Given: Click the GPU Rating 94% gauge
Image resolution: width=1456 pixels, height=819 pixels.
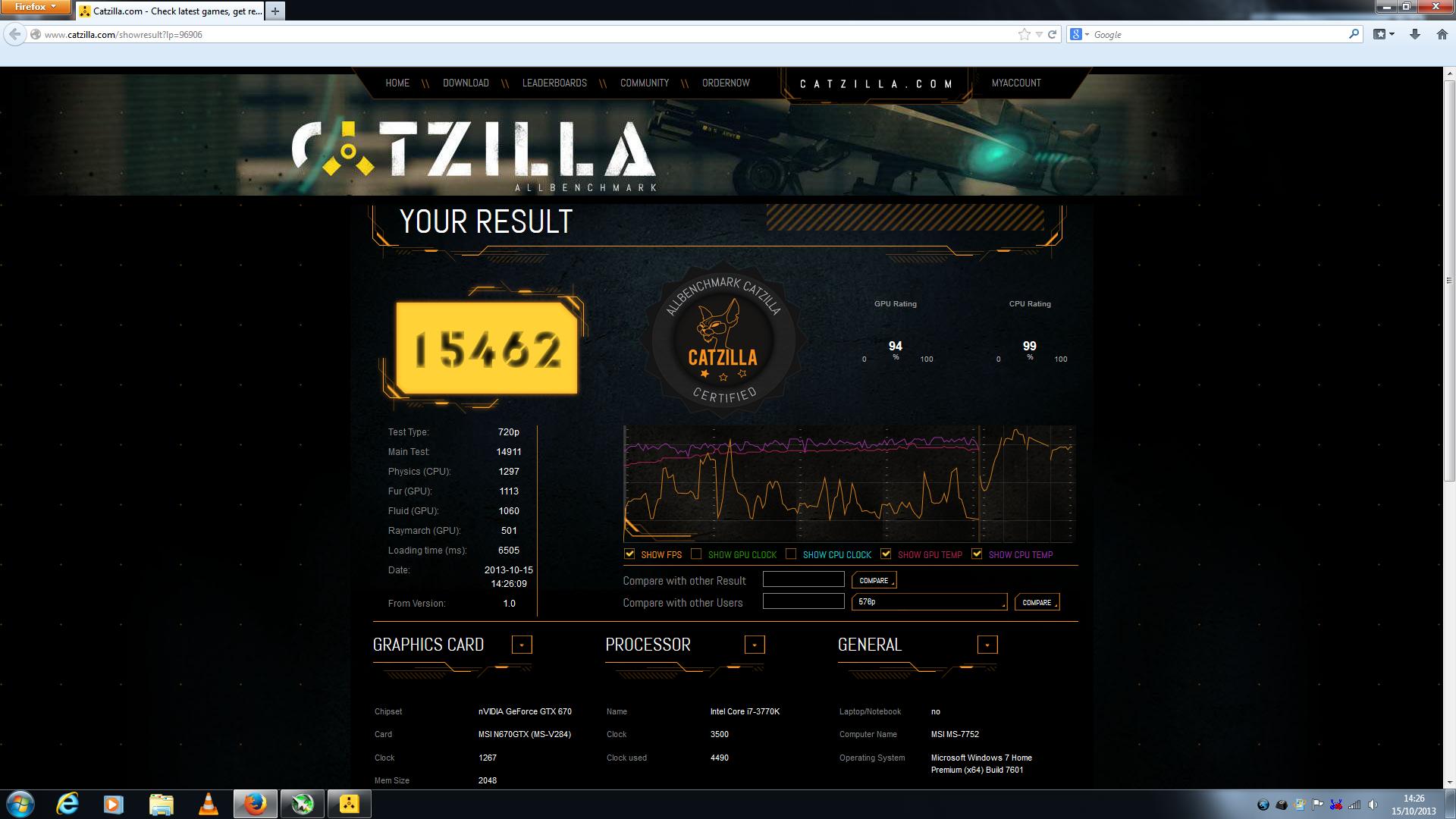Looking at the screenshot, I should 896,350.
